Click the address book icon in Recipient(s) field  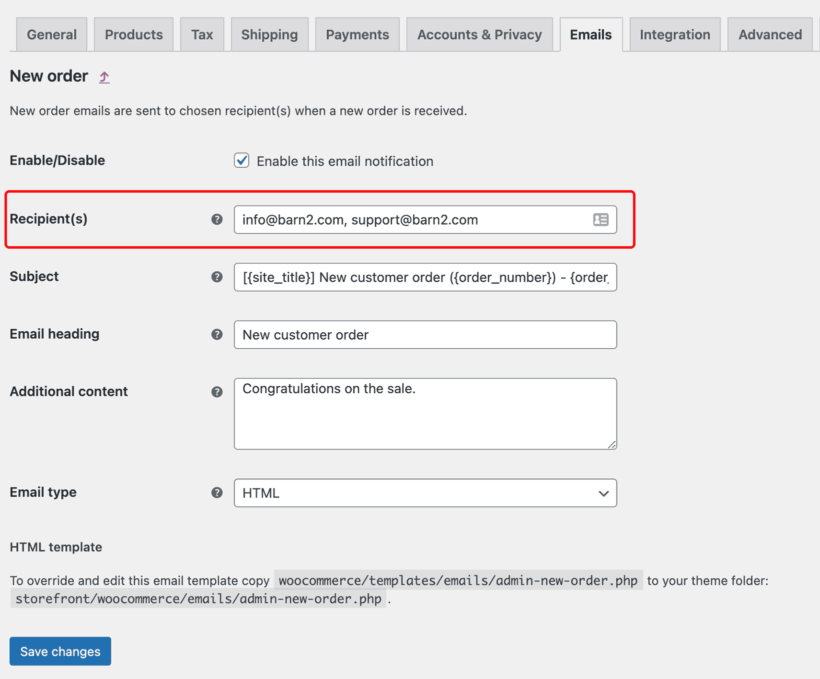[601, 218]
